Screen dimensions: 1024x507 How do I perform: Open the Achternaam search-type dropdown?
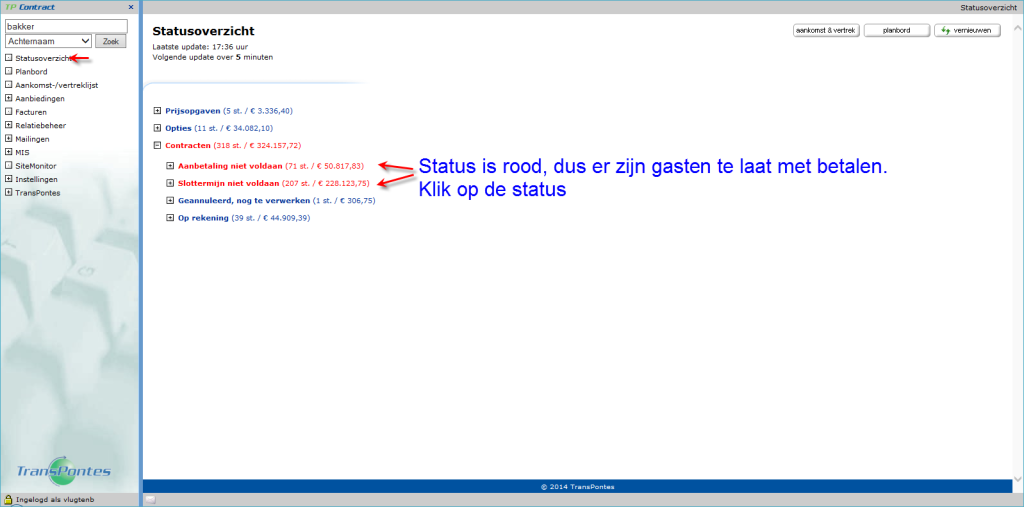49,42
